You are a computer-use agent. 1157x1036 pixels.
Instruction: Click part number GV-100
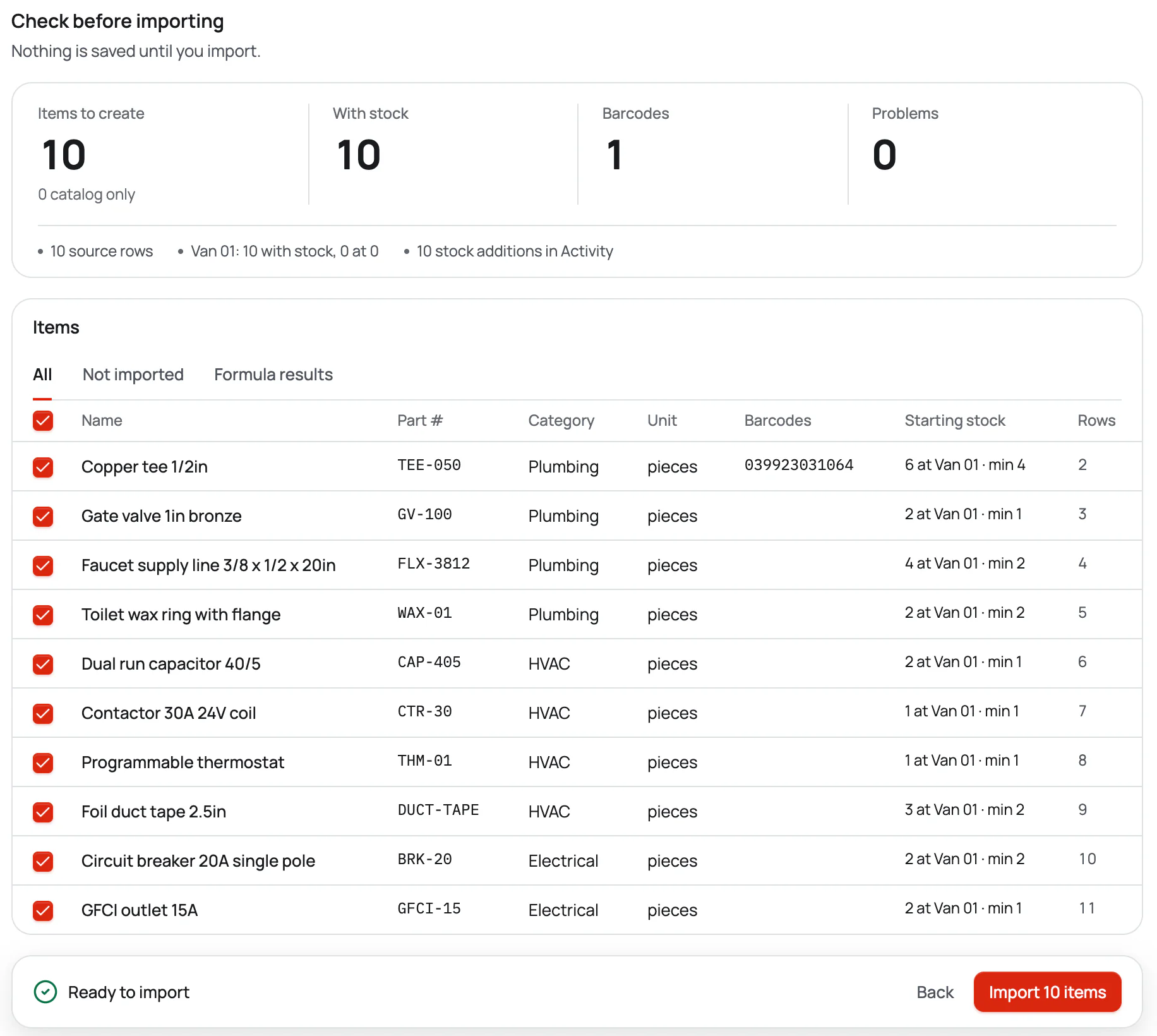click(424, 514)
